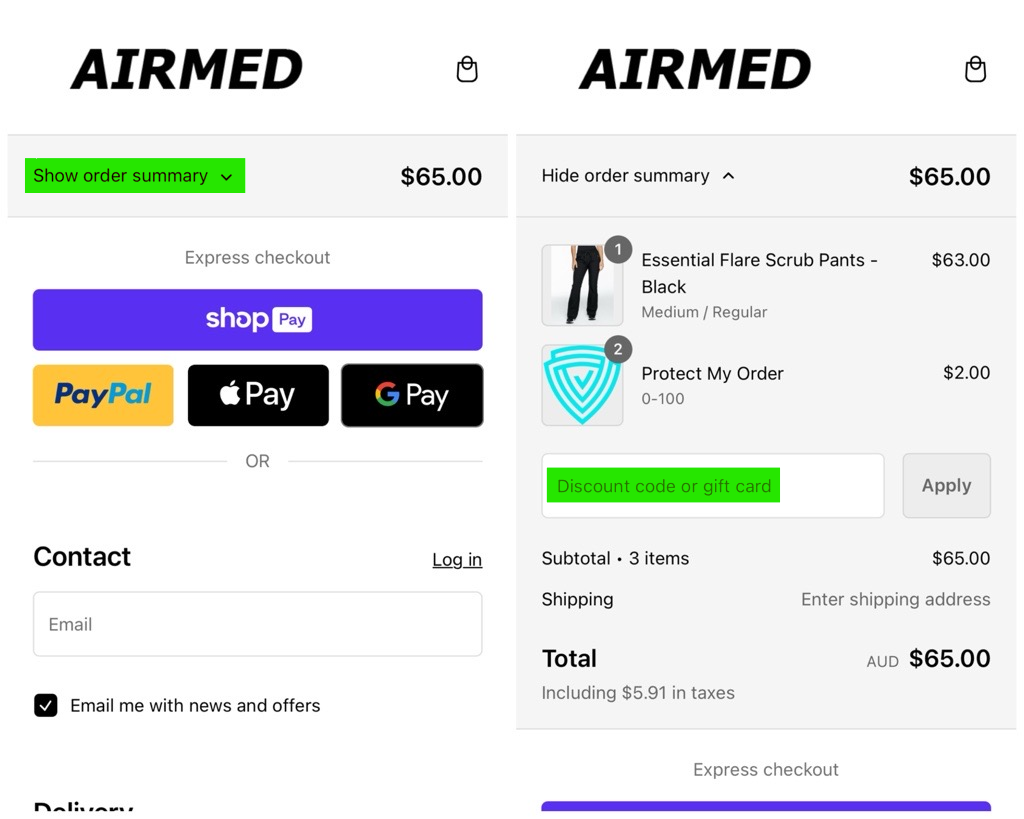Focus the Email input field
Viewport: 1024px width, 819px height.
tap(258, 624)
